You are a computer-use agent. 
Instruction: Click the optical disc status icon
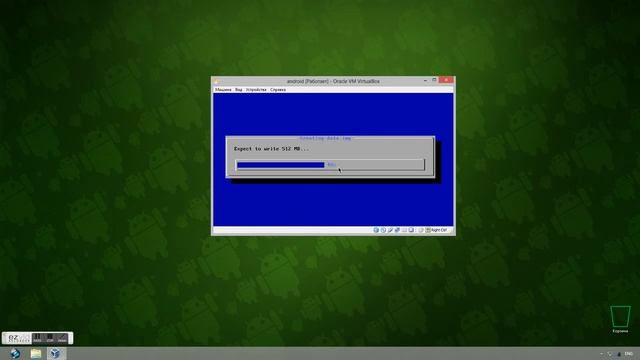(383, 230)
